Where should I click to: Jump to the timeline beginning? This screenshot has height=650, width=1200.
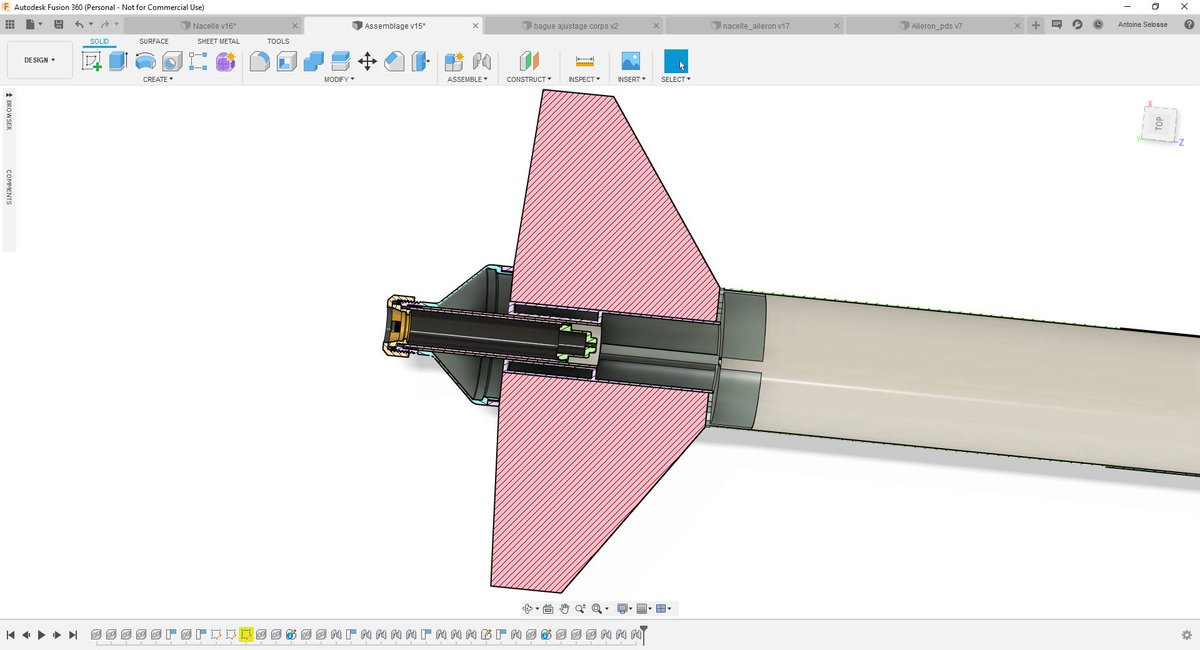click(10, 635)
